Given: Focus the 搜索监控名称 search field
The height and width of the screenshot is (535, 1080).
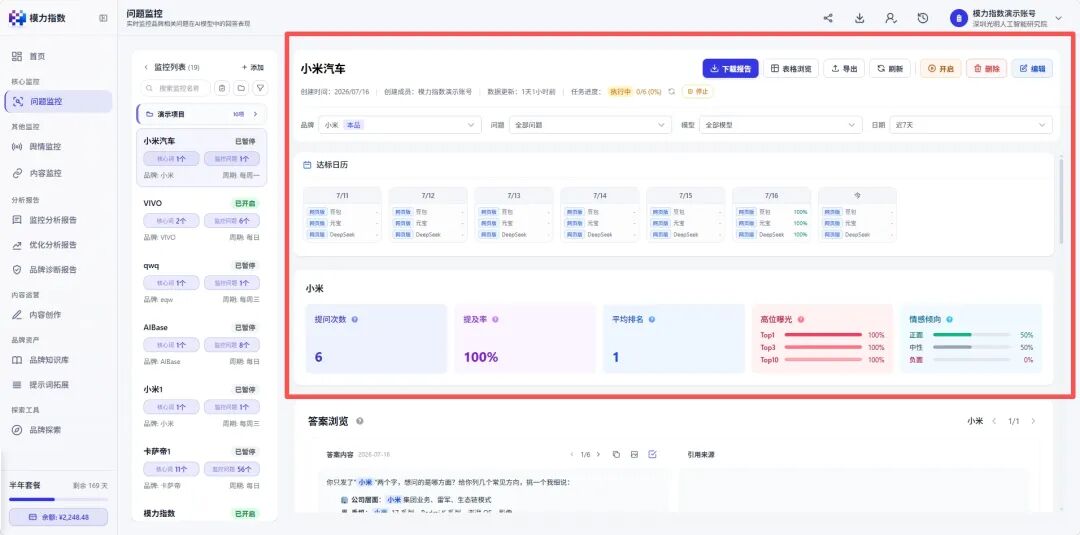Looking at the screenshot, I should coord(176,88).
